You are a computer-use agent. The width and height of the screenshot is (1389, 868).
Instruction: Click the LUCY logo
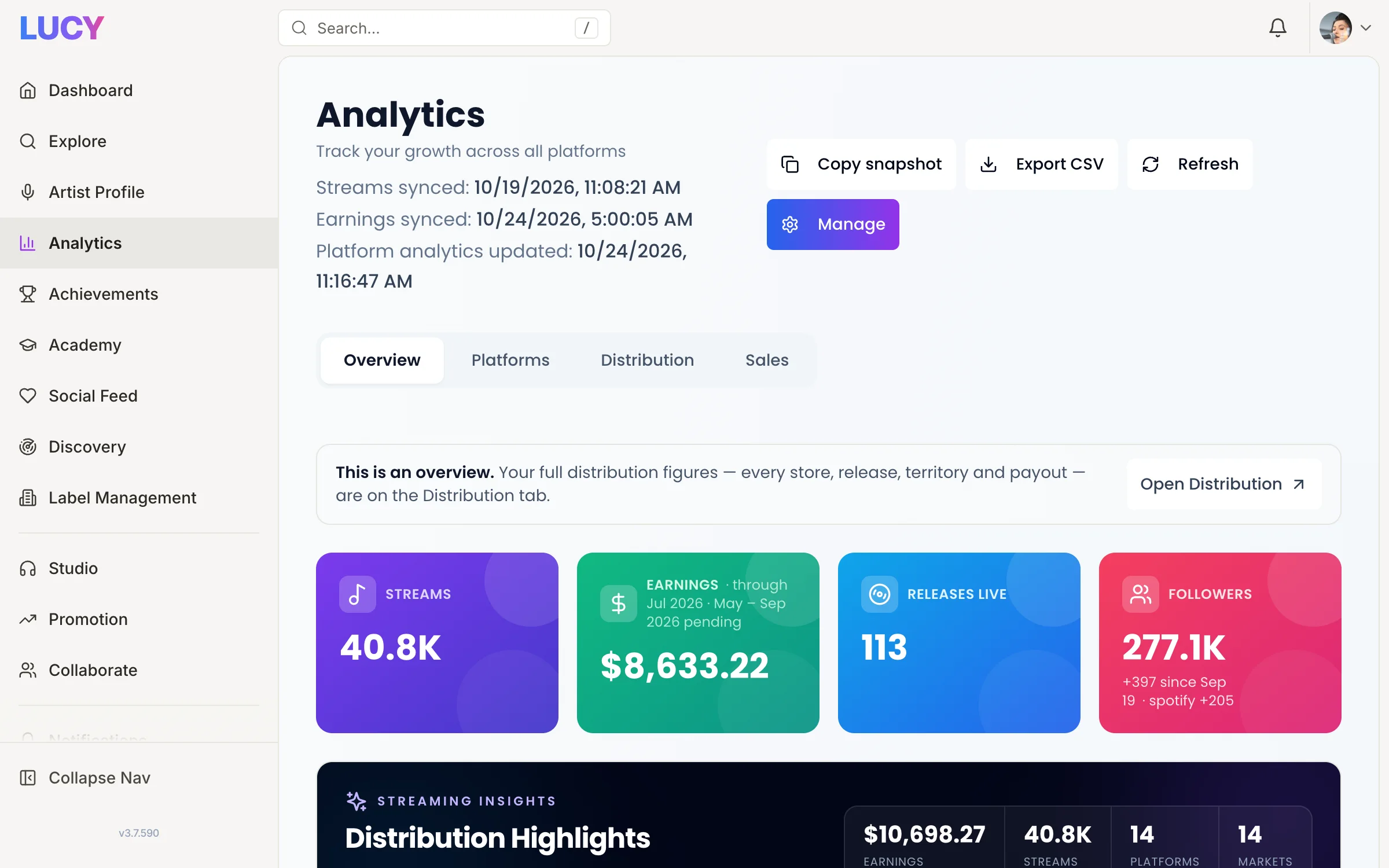(x=62, y=28)
